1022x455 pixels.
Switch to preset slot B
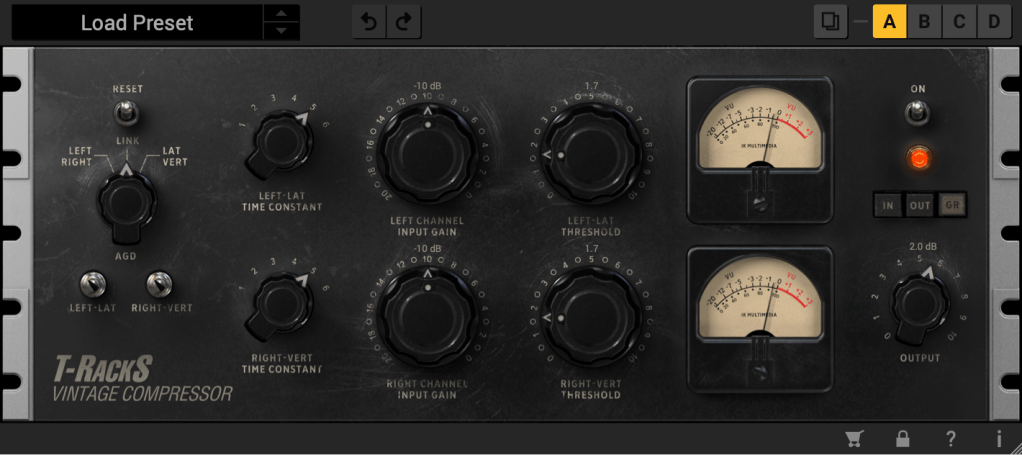point(924,22)
